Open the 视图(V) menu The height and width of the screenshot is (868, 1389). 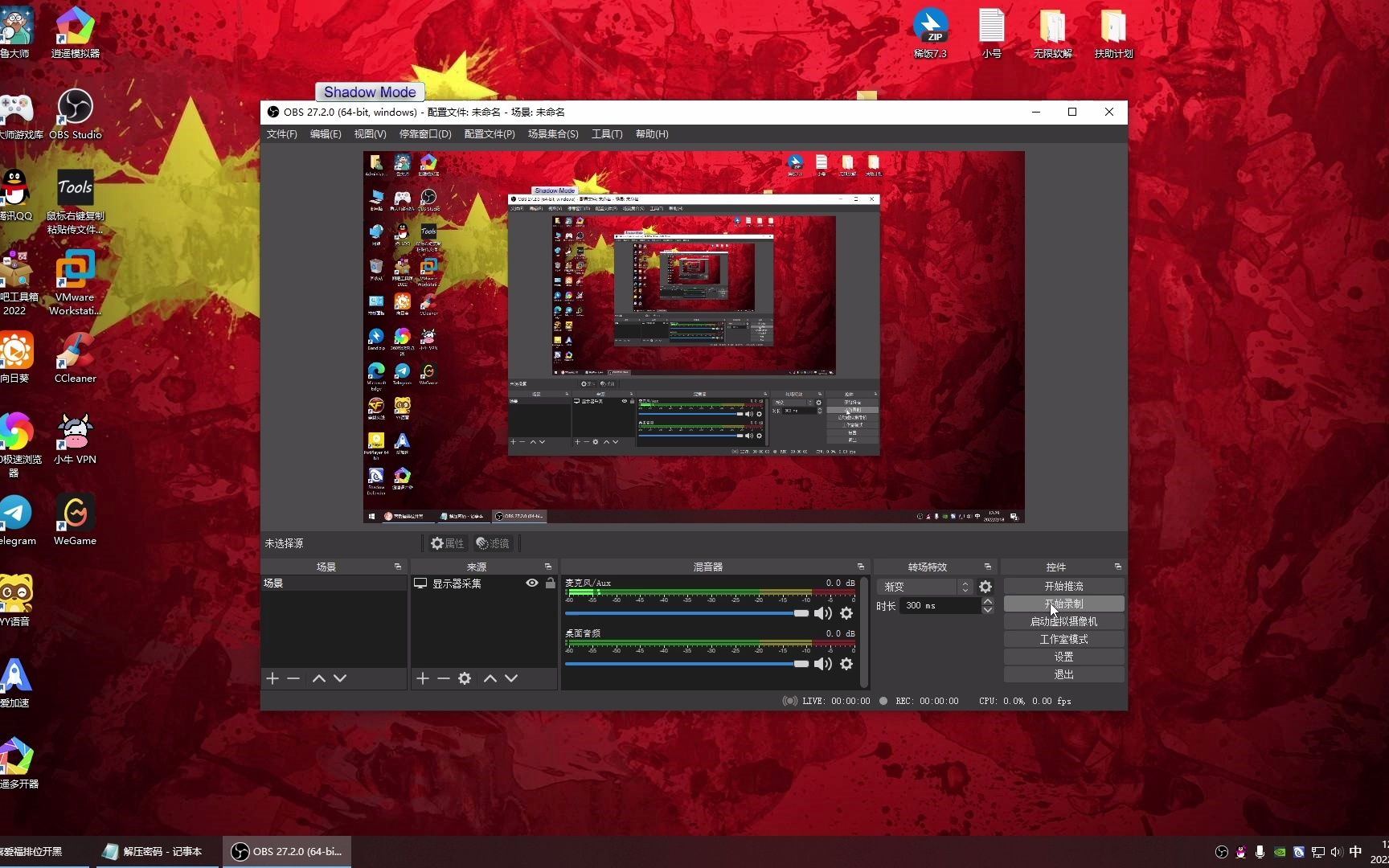pos(370,134)
